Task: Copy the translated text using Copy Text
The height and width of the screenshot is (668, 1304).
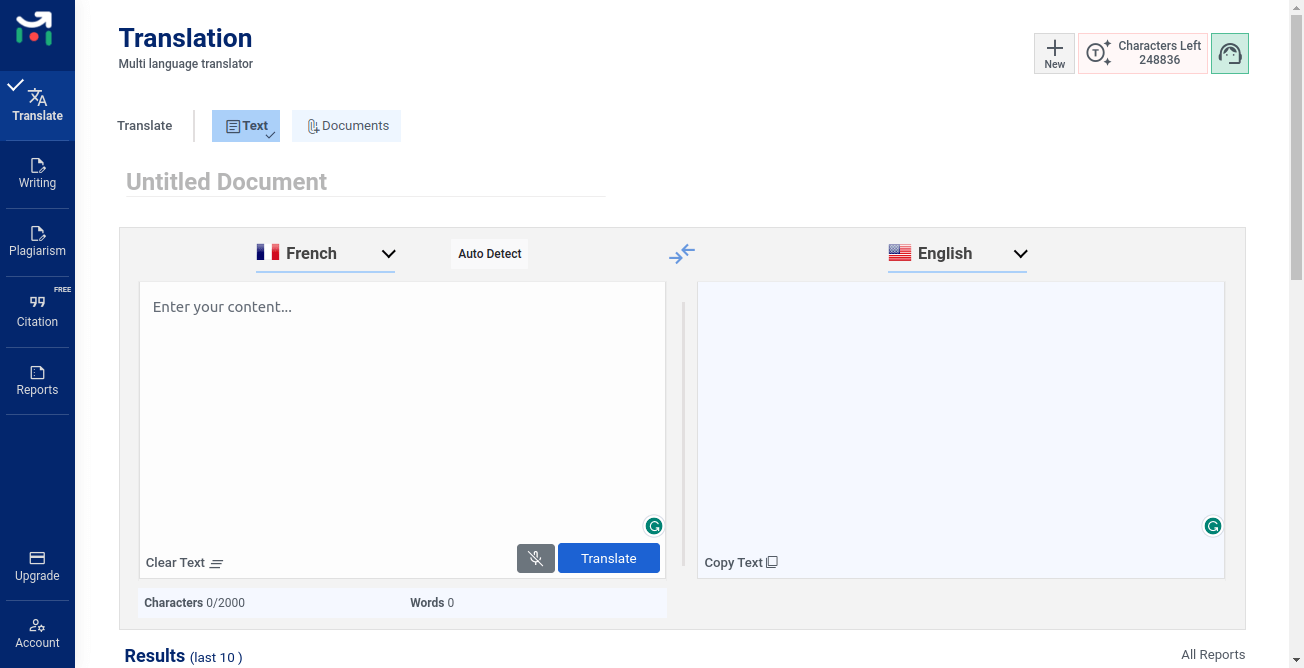Action: (x=740, y=562)
